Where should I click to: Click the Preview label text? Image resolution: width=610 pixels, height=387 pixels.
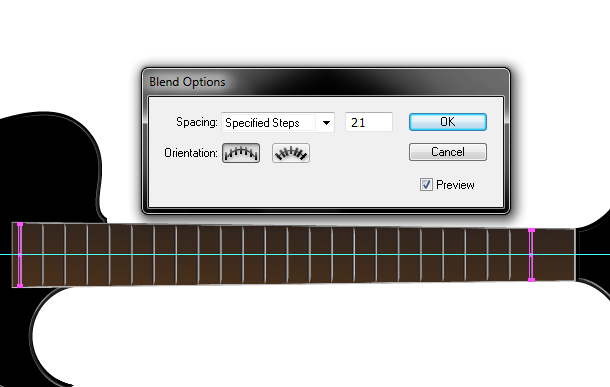(x=455, y=185)
